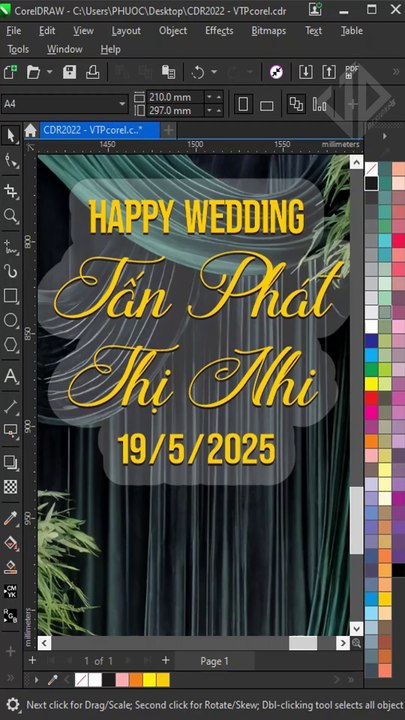Save the document with the disk icon
The width and height of the screenshot is (405, 720).
[69, 72]
